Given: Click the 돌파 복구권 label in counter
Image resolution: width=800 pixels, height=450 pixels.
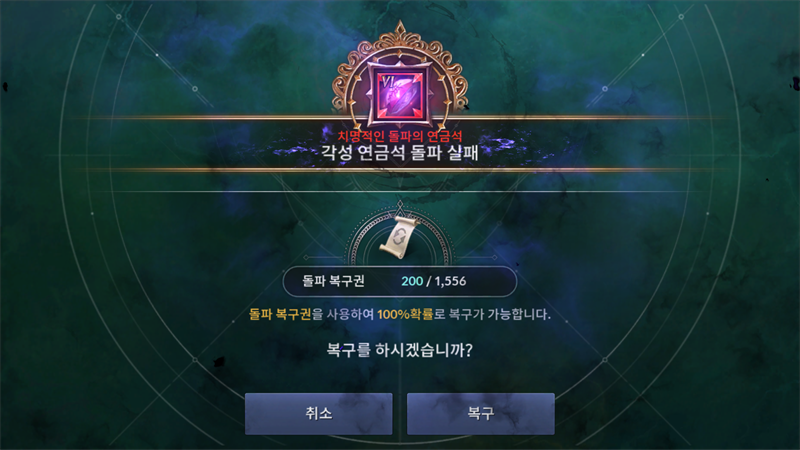Looking at the screenshot, I should click(333, 281).
